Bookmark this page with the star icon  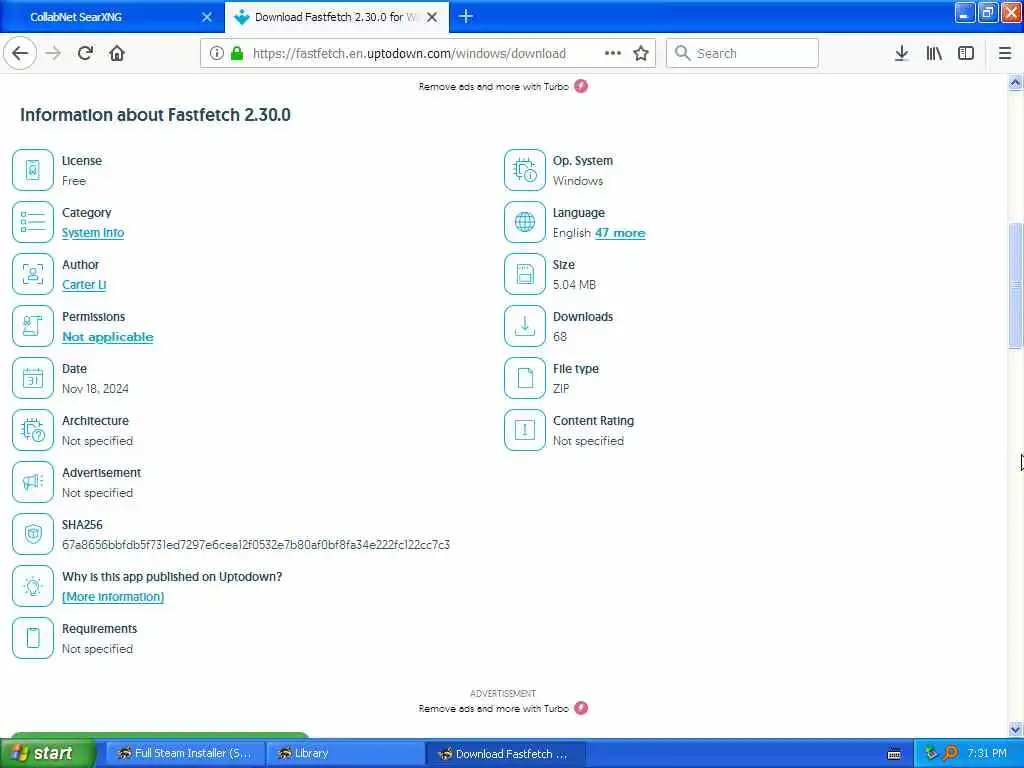pyautogui.click(x=641, y=53)
